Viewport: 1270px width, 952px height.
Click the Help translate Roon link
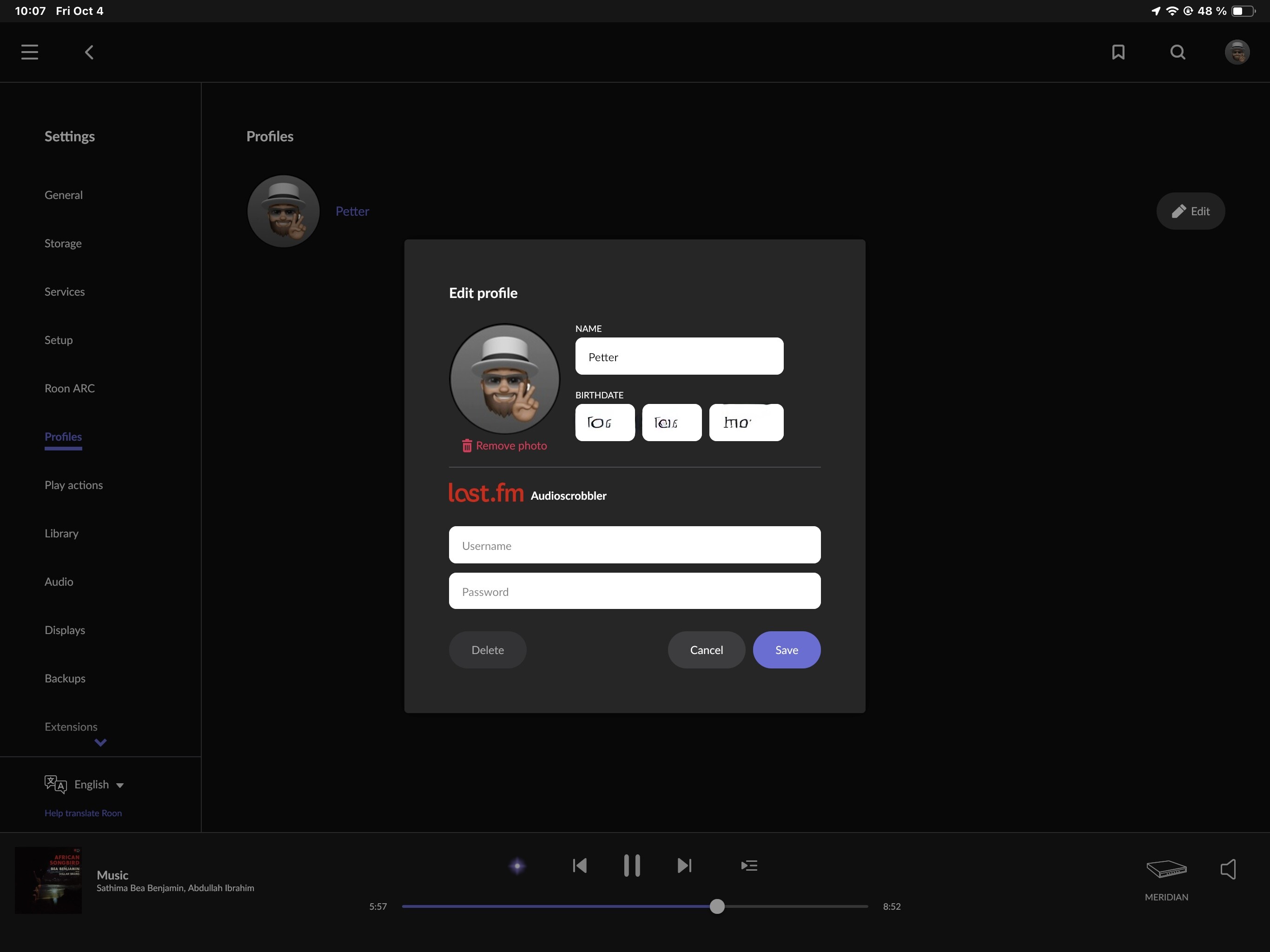pyautogui.click(x=83, y=813)
